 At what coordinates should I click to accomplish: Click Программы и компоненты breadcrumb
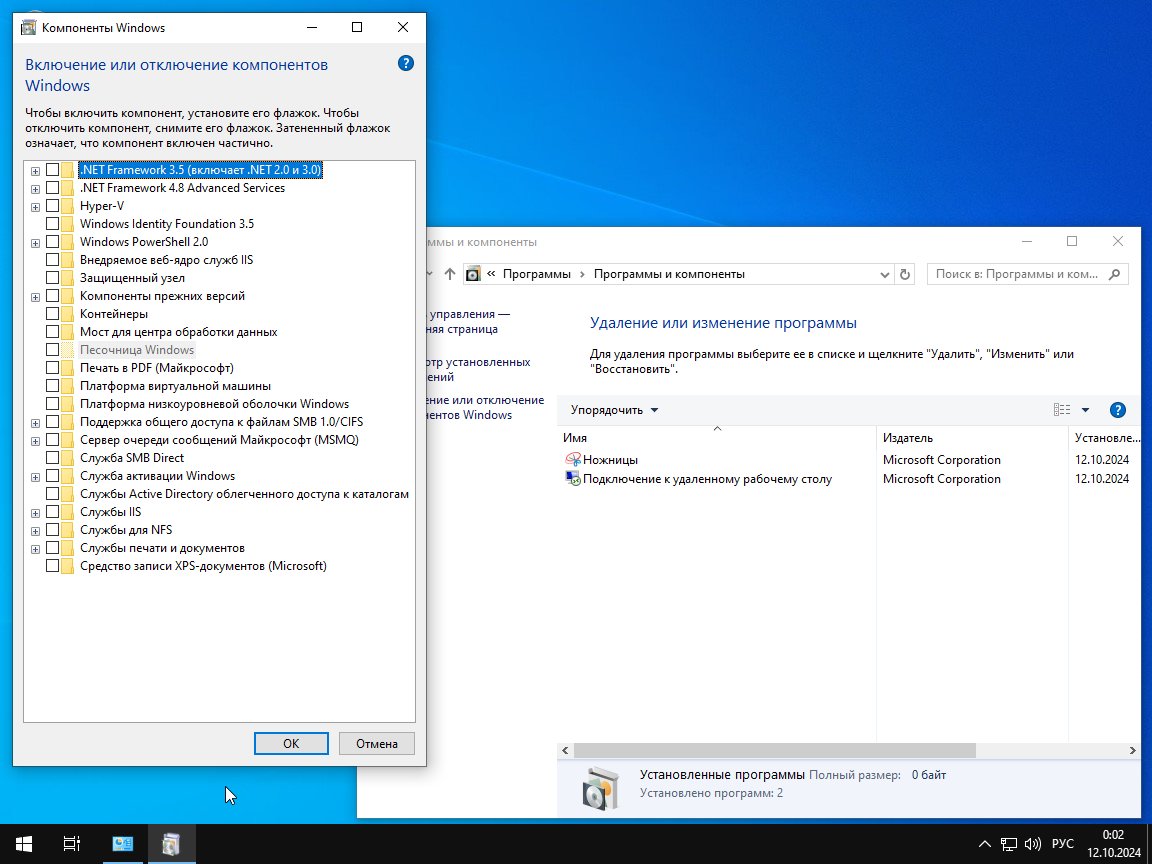tap(669, 274)
